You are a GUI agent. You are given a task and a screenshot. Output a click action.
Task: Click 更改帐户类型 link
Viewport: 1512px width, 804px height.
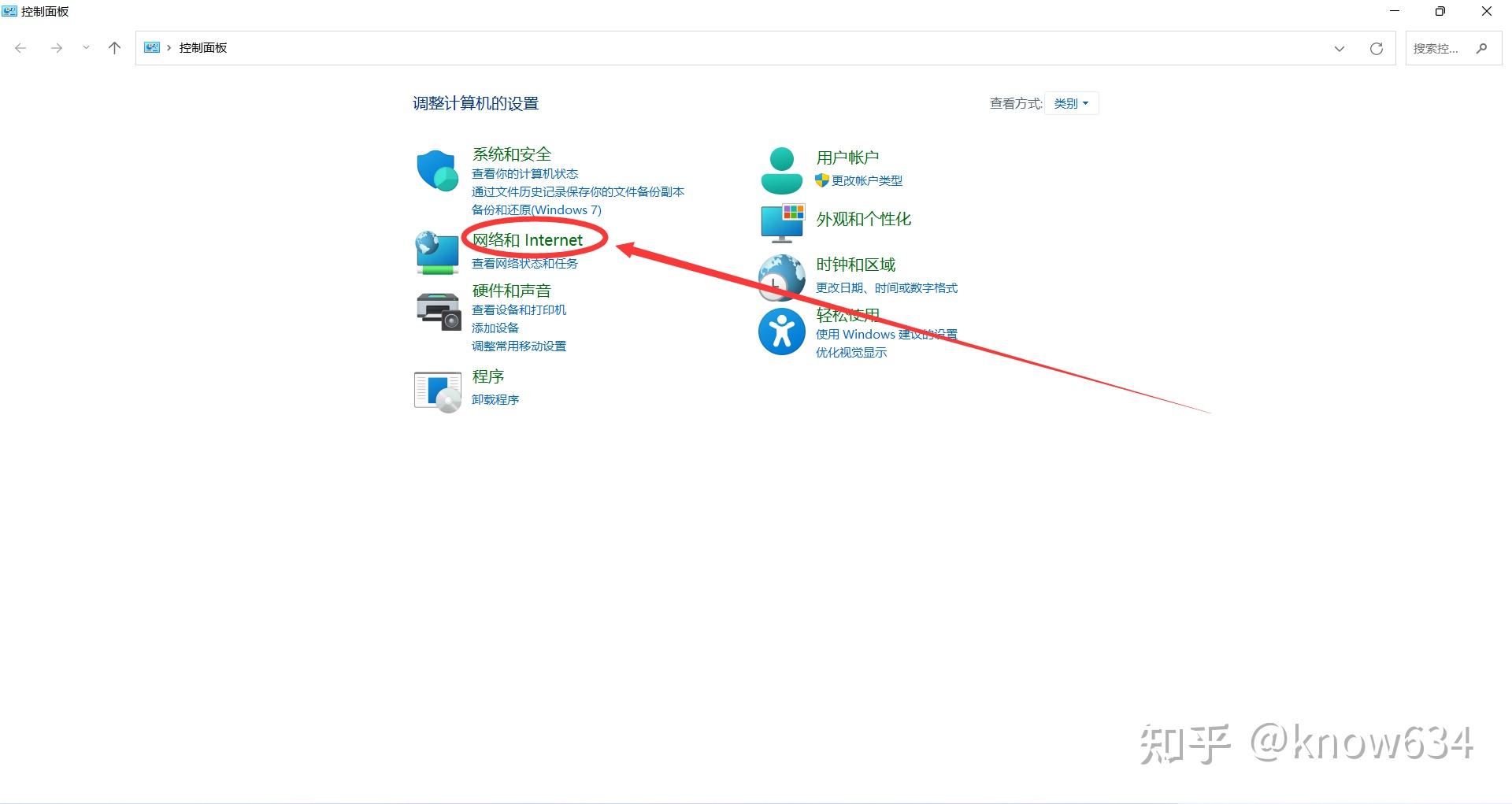(x=867, y=180)
